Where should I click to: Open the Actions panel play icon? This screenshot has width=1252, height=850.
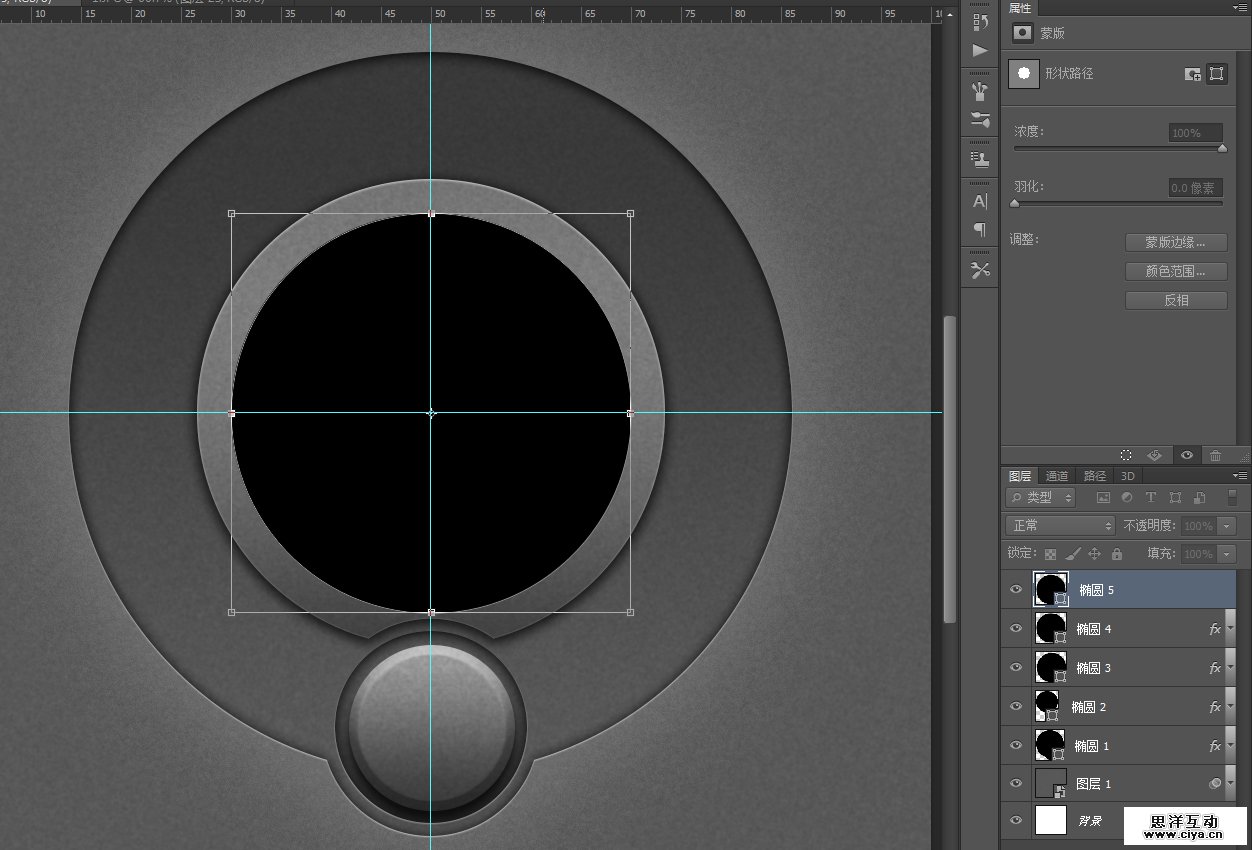[x=980, y=51]
